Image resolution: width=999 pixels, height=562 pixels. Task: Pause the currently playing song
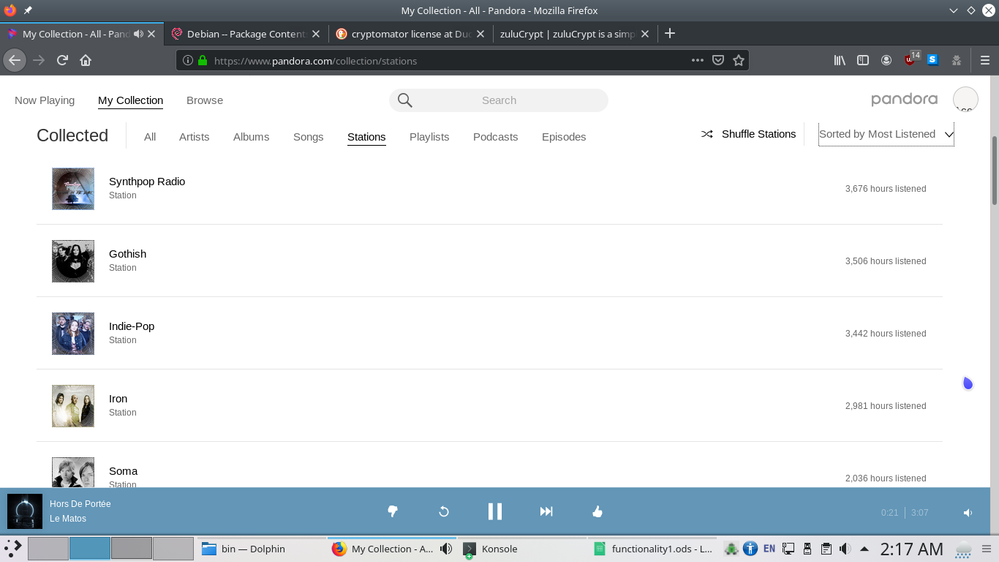[494, 511]
